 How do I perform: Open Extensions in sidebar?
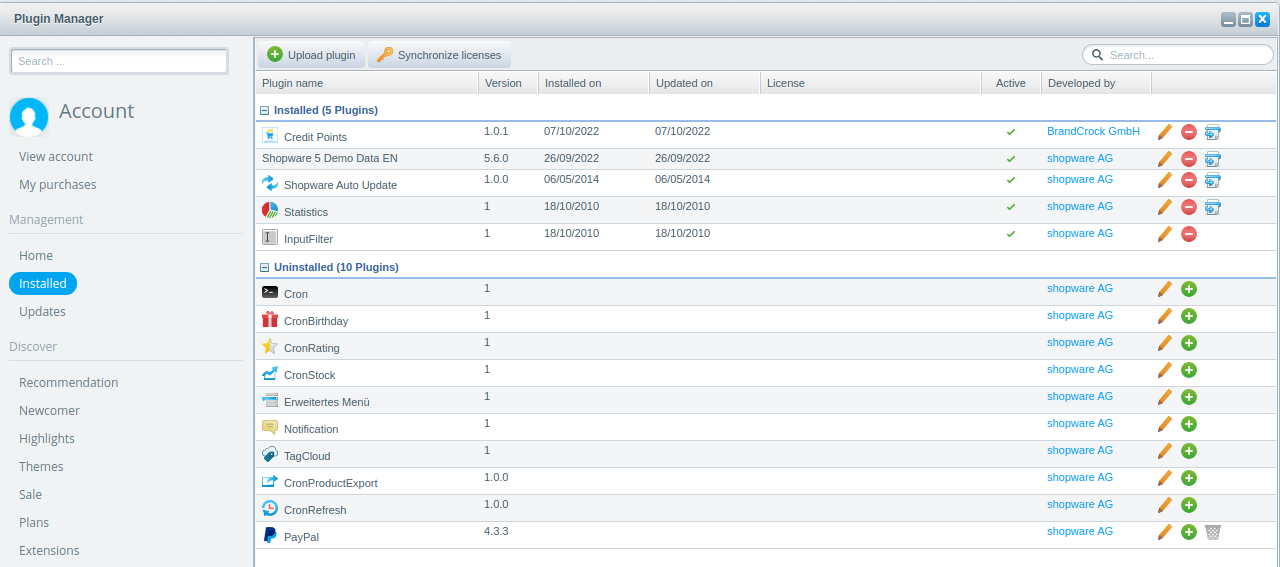[x=49, y=550]
